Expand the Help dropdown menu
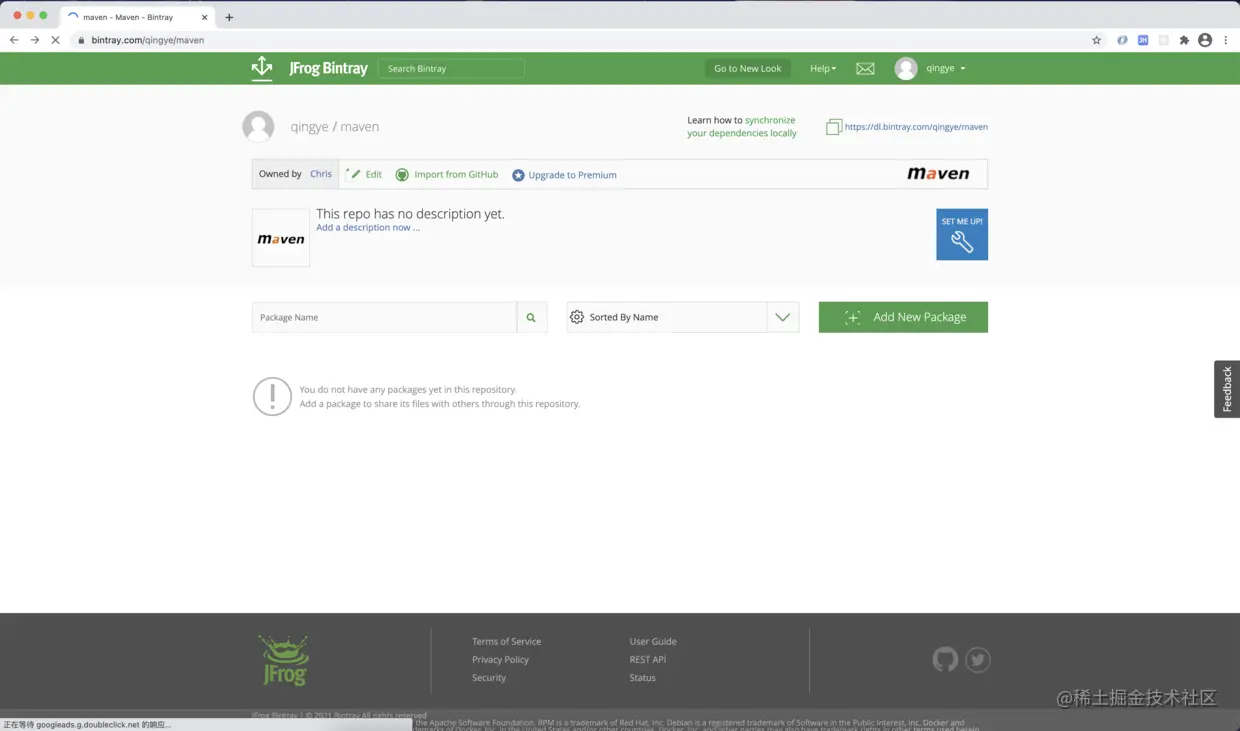 (823, 69)
